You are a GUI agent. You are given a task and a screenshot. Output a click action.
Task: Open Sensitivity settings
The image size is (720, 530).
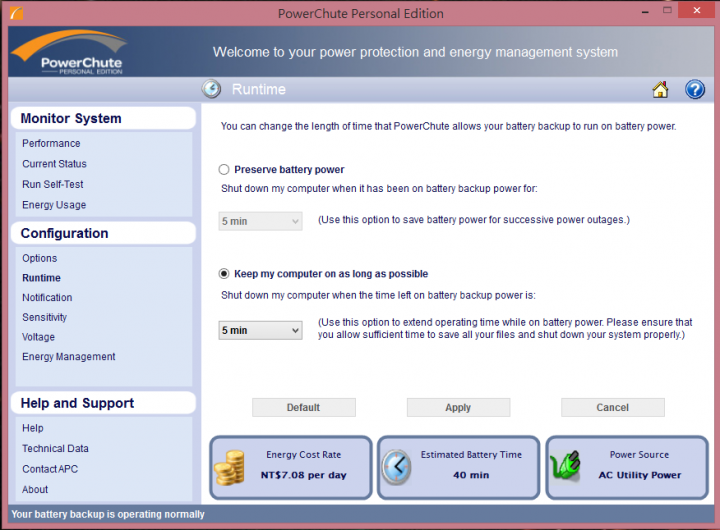[x=44, y=317]
